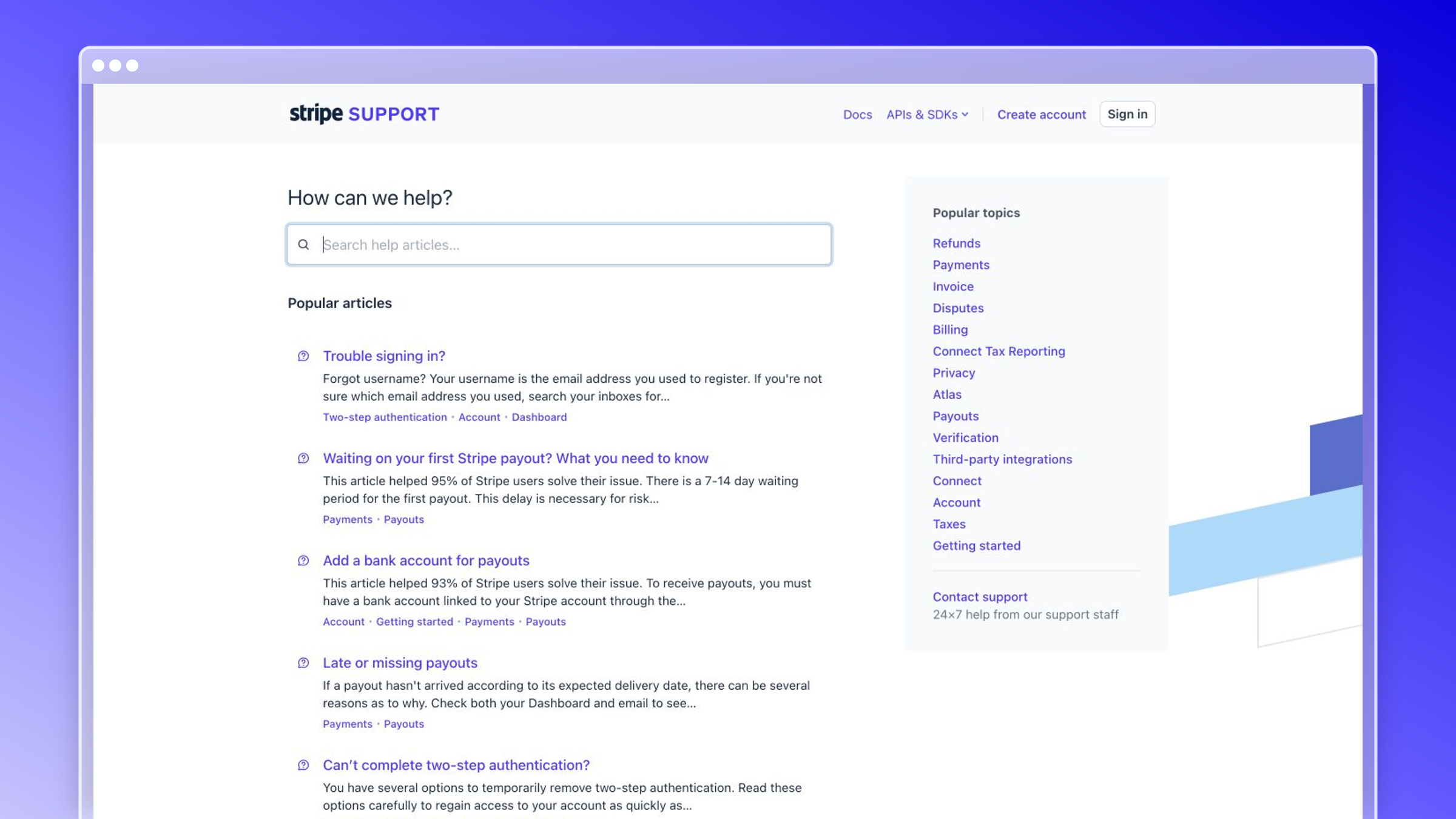The width and height of the screenshot is (1456, 819).
Task: Click the icon beside Can't complete two-step authentication
Action: pyautogui.click(x=303, y=766)
